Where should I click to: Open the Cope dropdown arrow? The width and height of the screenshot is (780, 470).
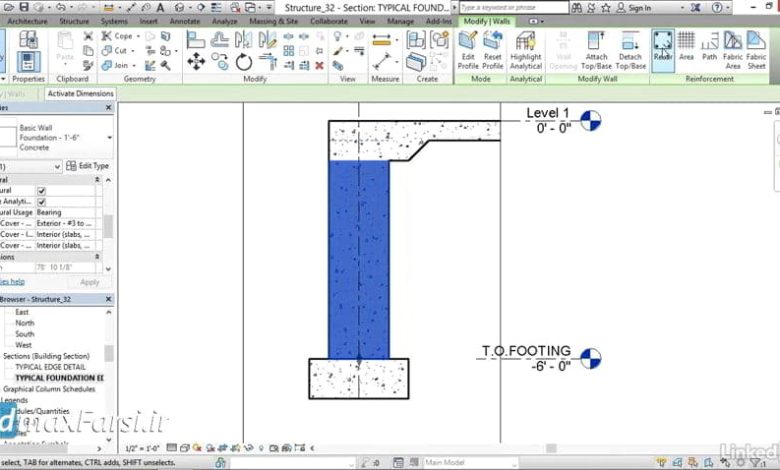pyautogui.click(x=138, y=36)
